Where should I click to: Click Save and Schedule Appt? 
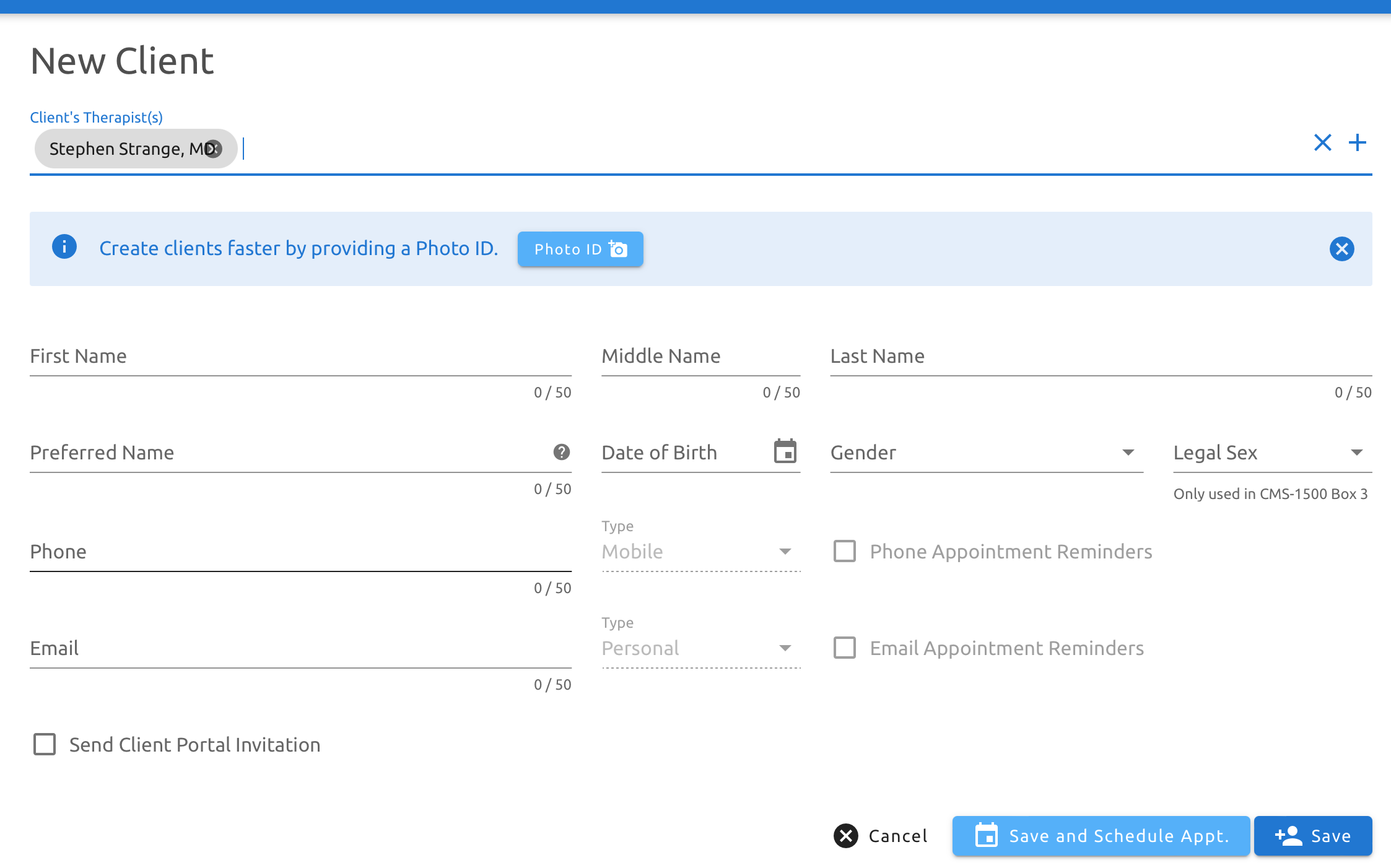coord(1100,836)
